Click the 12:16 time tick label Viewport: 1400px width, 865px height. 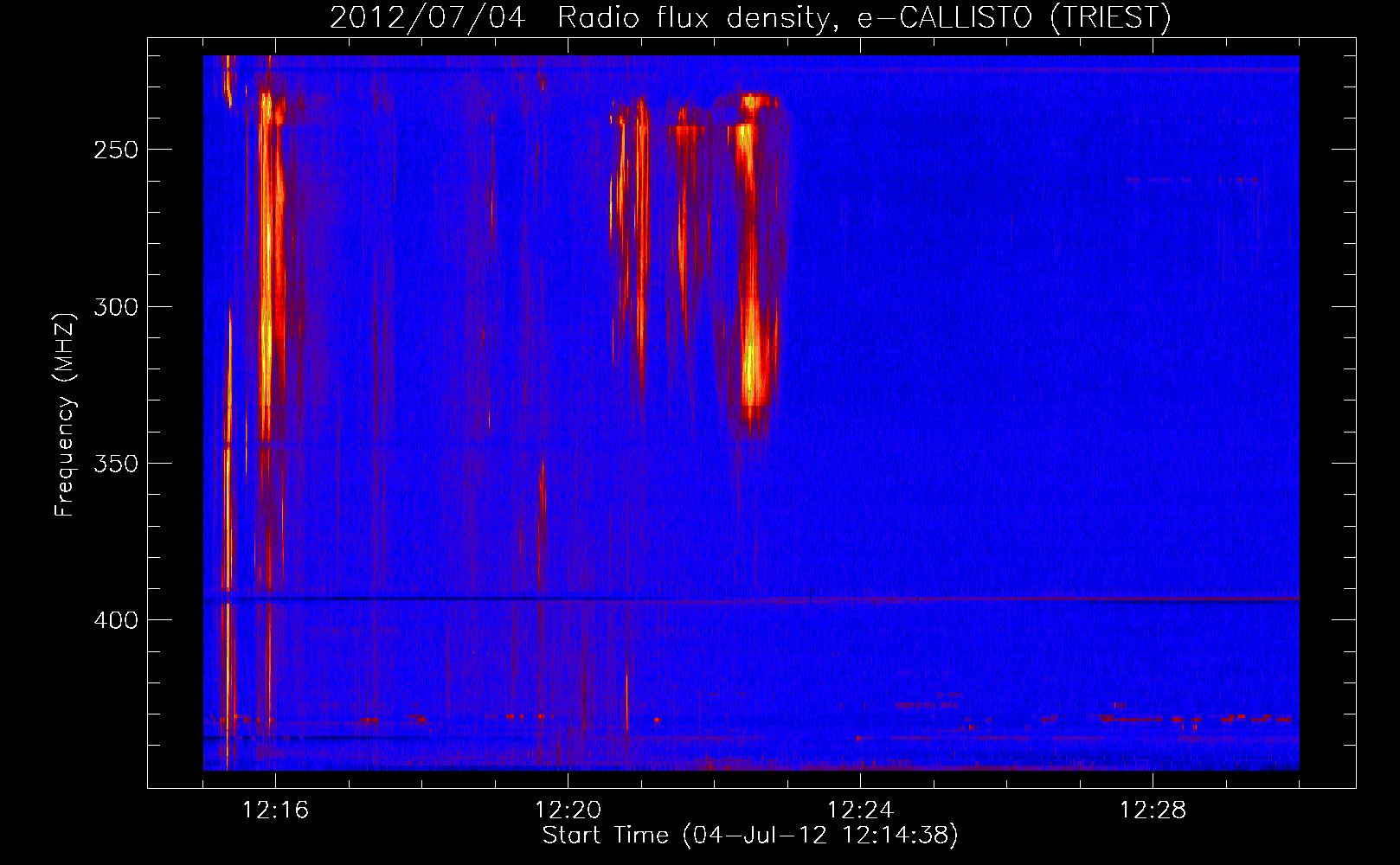coord(275,811)
